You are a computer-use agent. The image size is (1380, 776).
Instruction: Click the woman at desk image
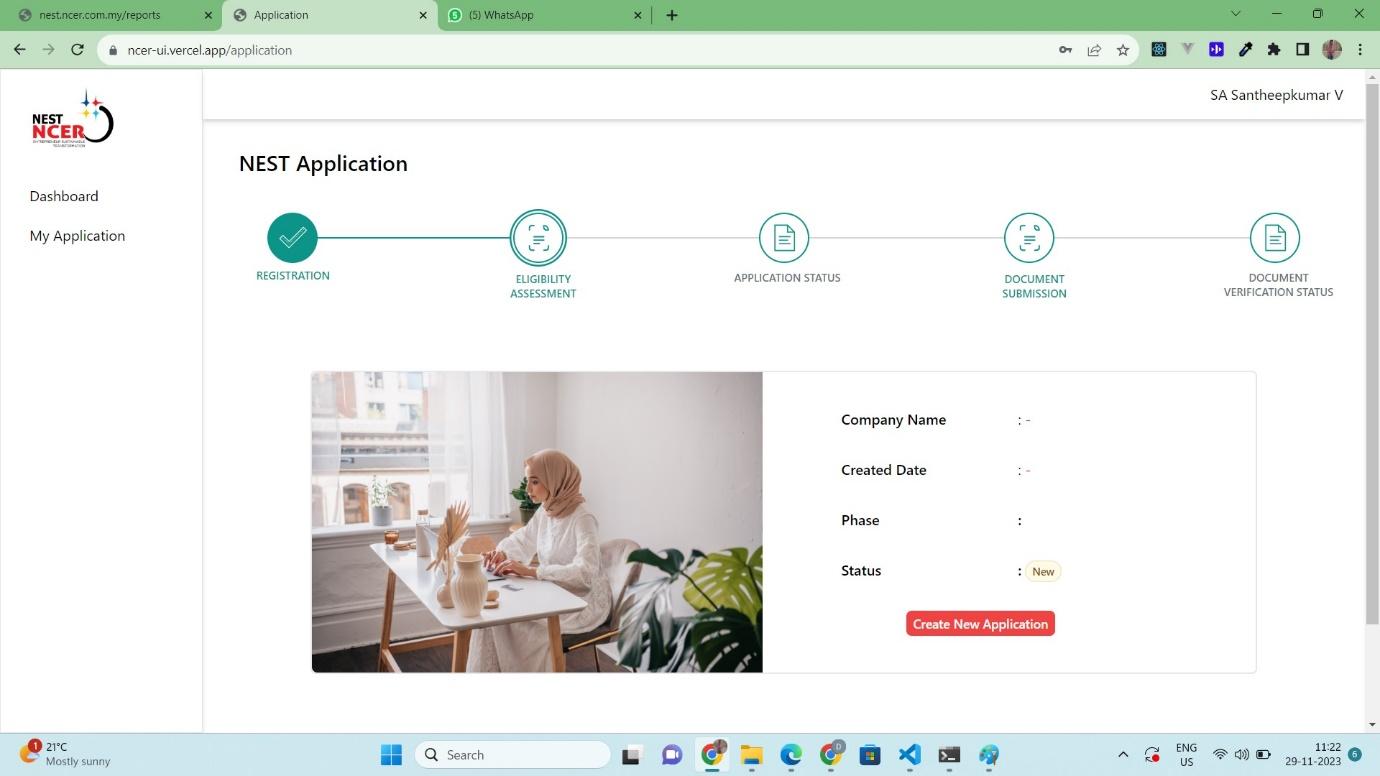[x=537, y=522]
